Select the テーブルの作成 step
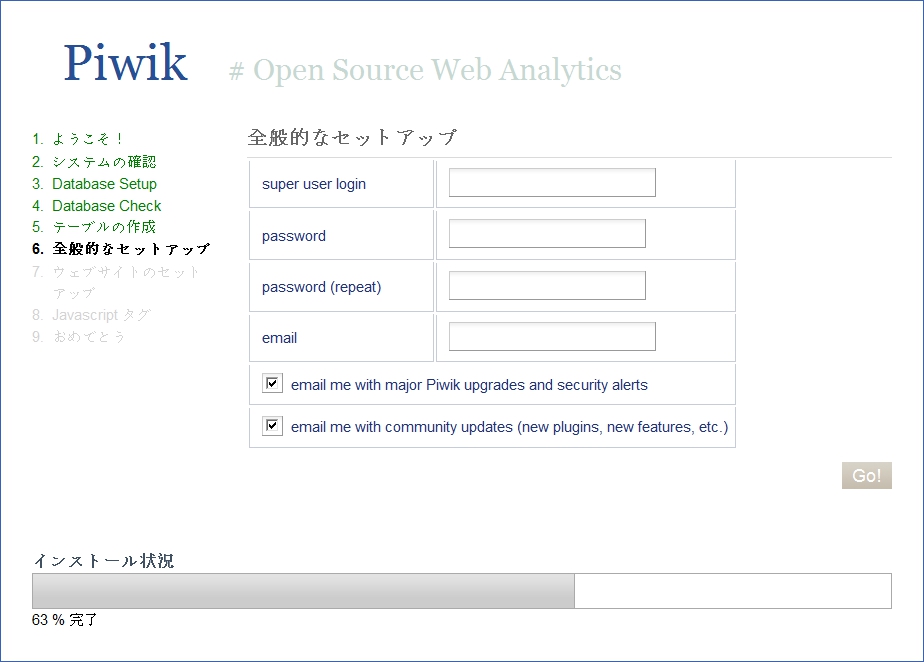This screenshot has width=924, height=662. pyautogui.click(x=97, y=228)
